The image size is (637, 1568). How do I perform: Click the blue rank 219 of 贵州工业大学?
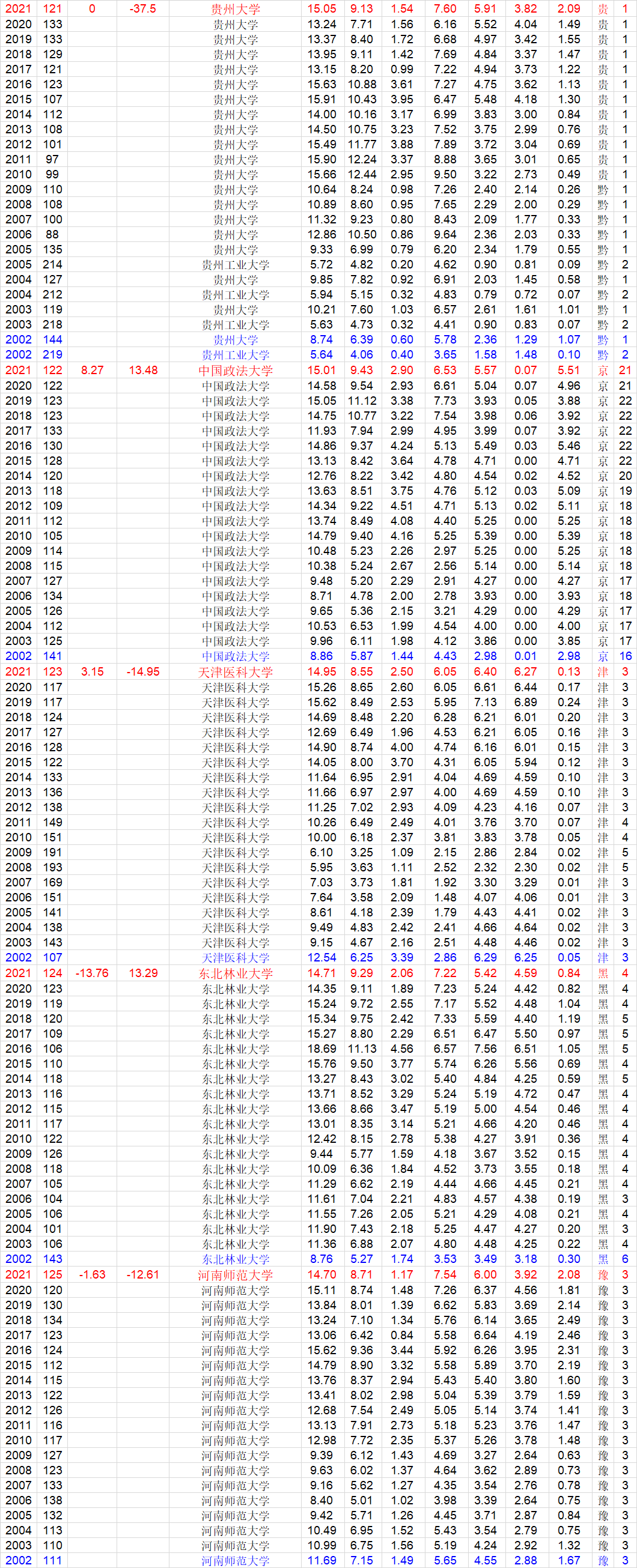(52, 354)
